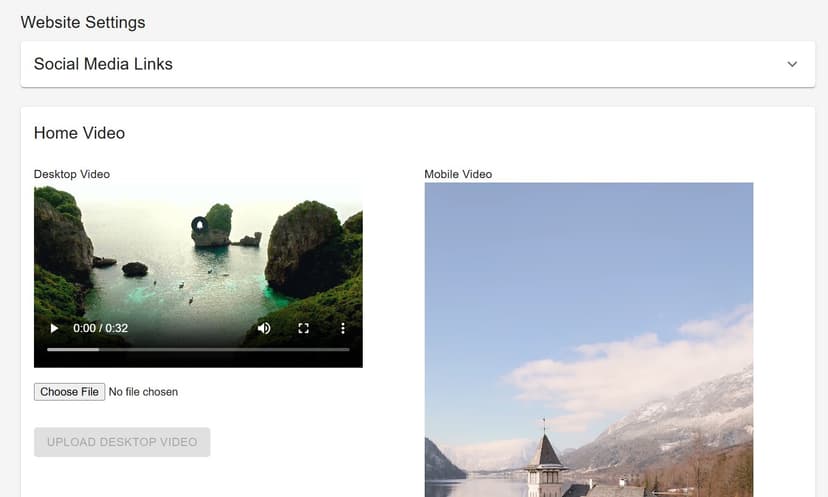Click the 0:00 / 0:32 time display

pyautogui.click(x=100, y=329)
